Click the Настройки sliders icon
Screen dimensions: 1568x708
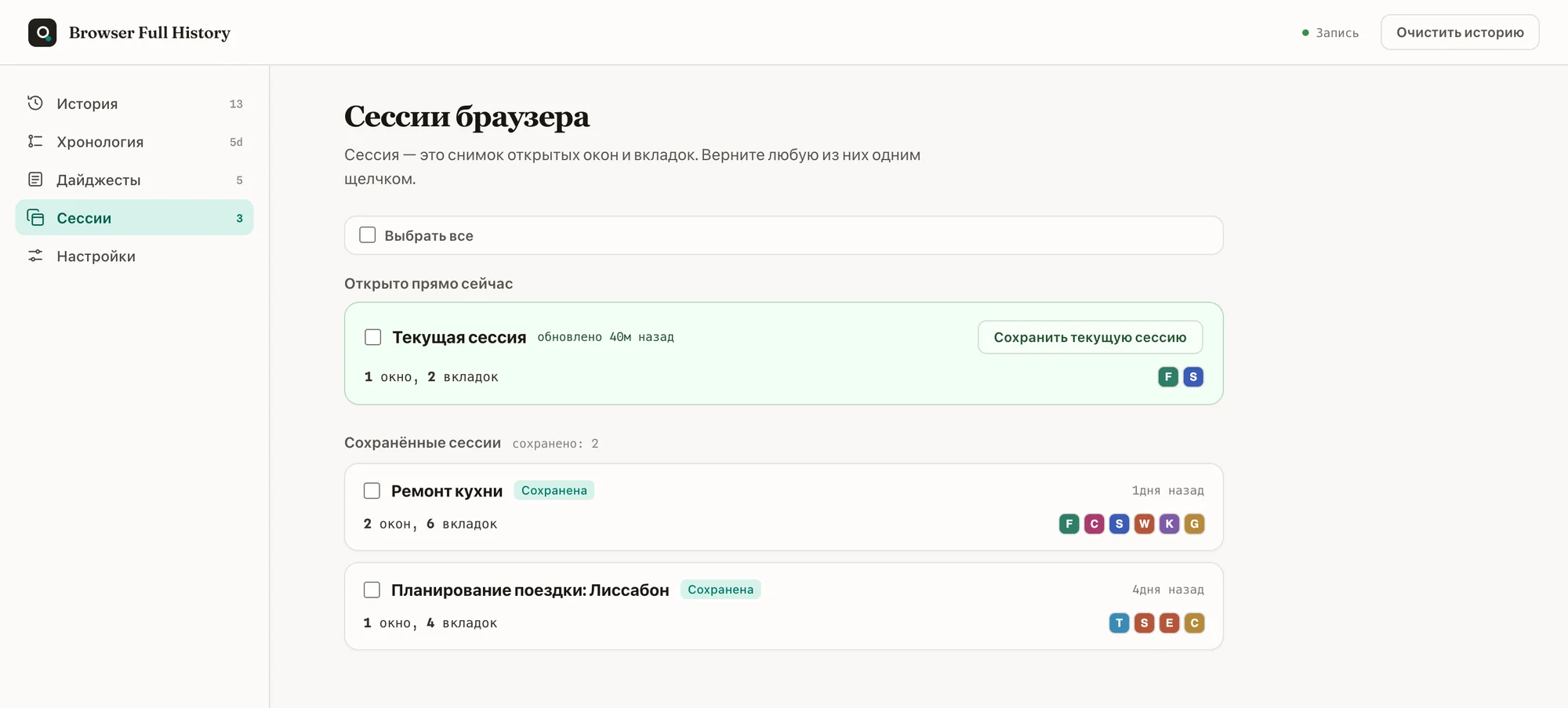click(x=35, y=256)
